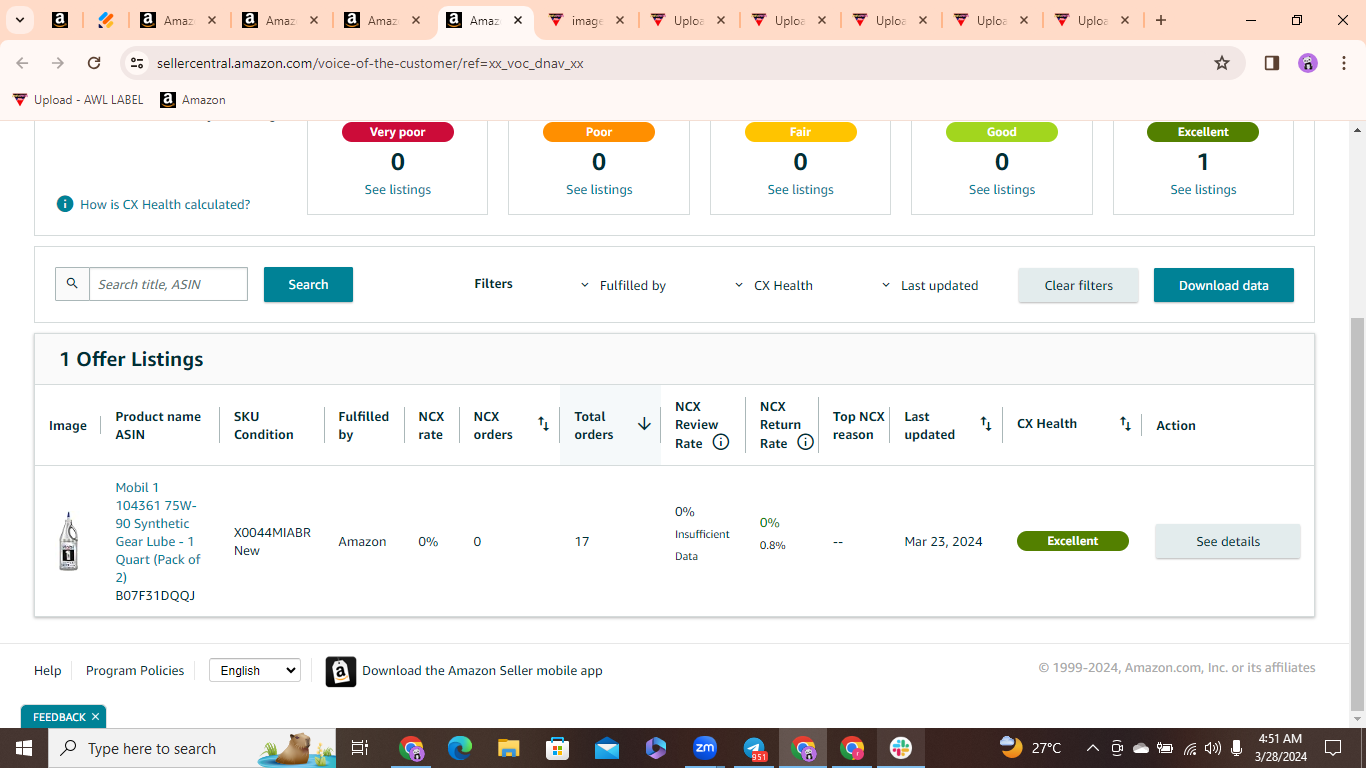The image size is (1366, 768).
Task: Click the Windows taskbar search box
Action: [x=192, y=748]
